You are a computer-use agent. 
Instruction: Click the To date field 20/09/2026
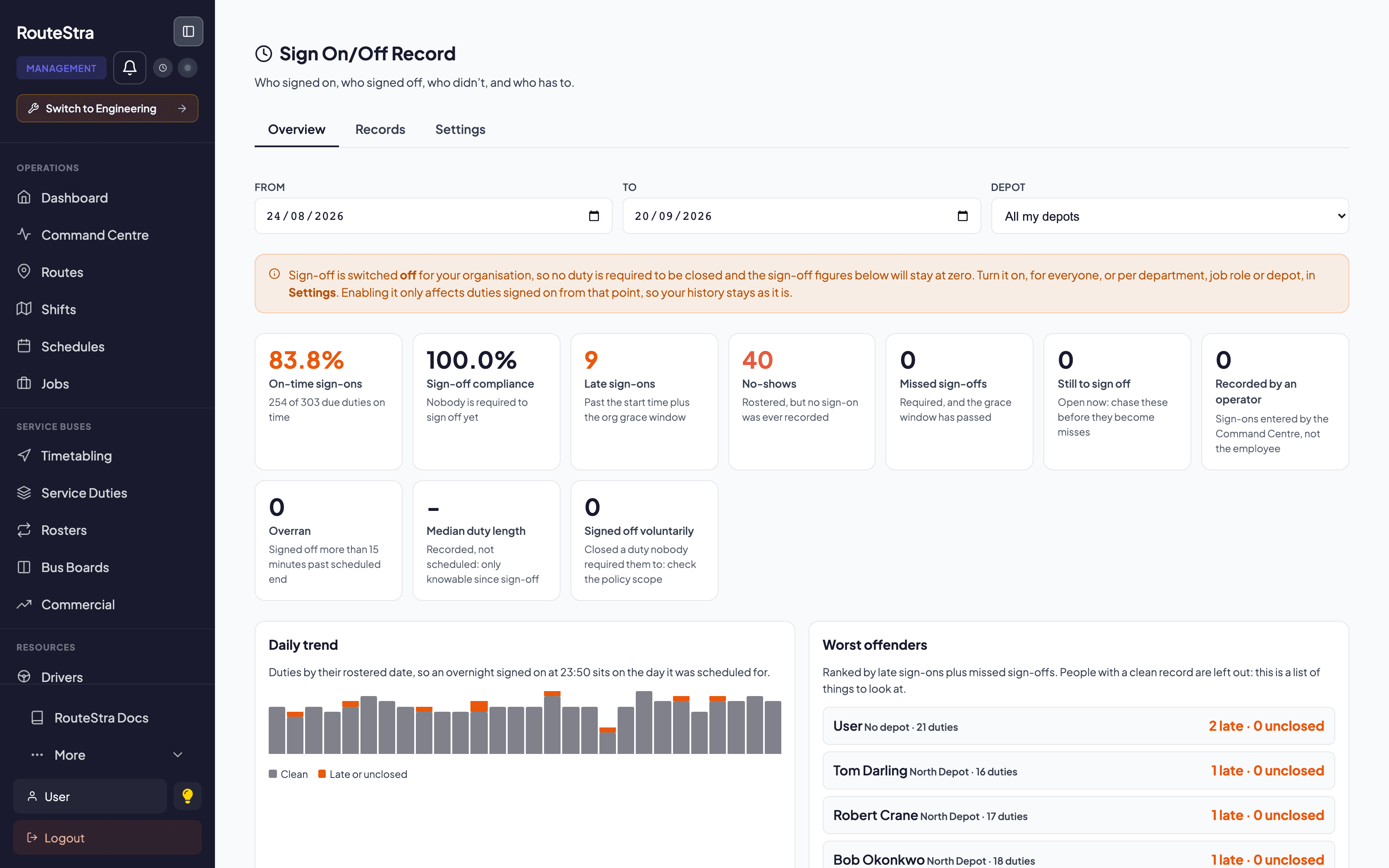coord(801,216)
